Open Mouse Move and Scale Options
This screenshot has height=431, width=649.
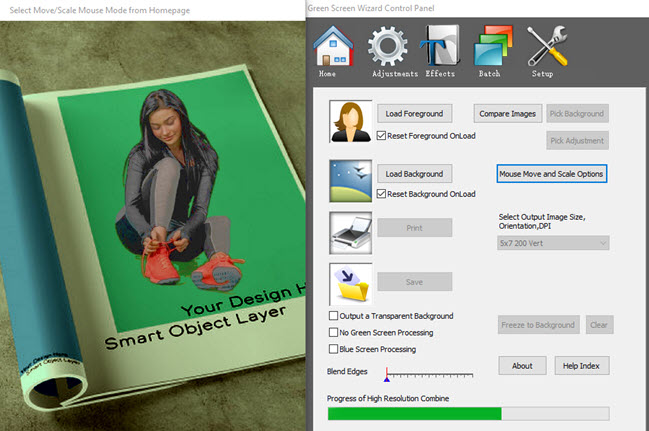click(551, 174)
